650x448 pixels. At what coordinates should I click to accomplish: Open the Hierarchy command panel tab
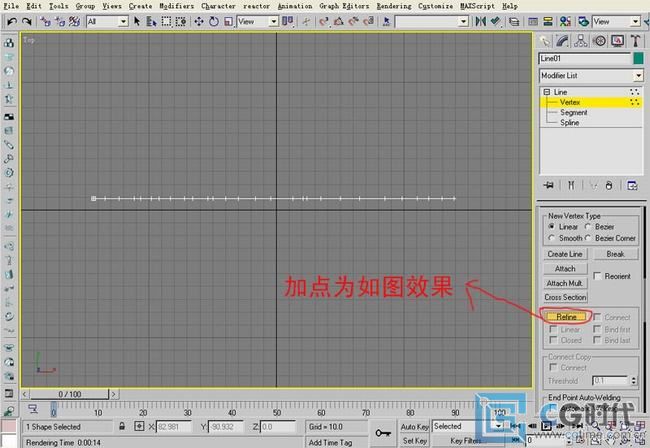click(581, 41)
